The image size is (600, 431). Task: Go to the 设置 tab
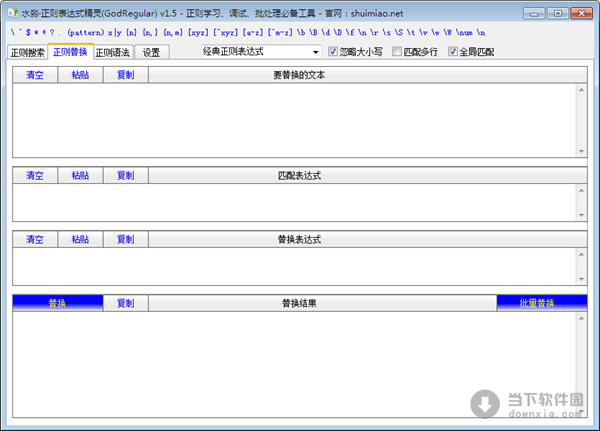(x=151, y=53)
